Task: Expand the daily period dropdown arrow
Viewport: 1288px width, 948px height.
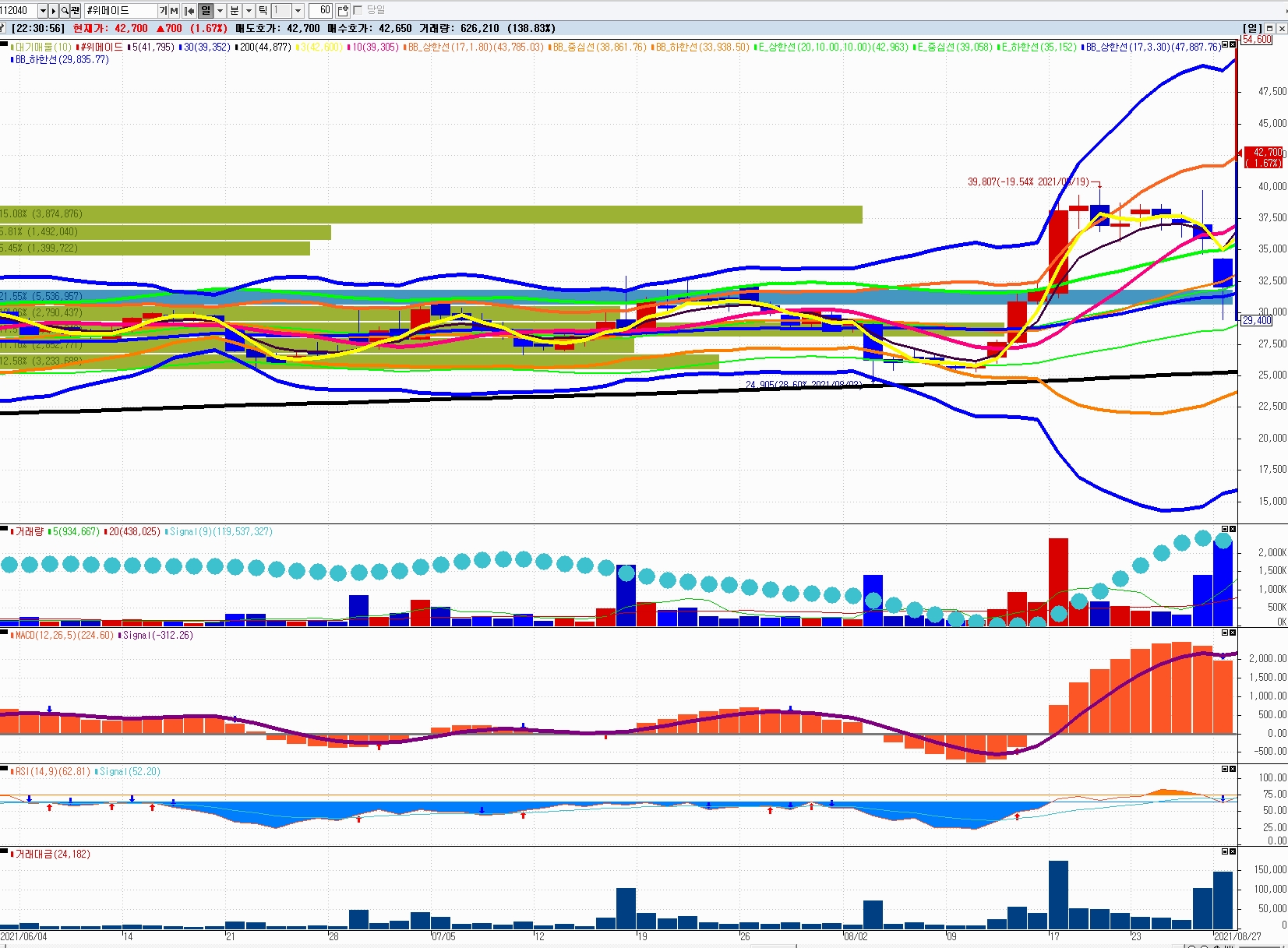Action: (220, 10)
